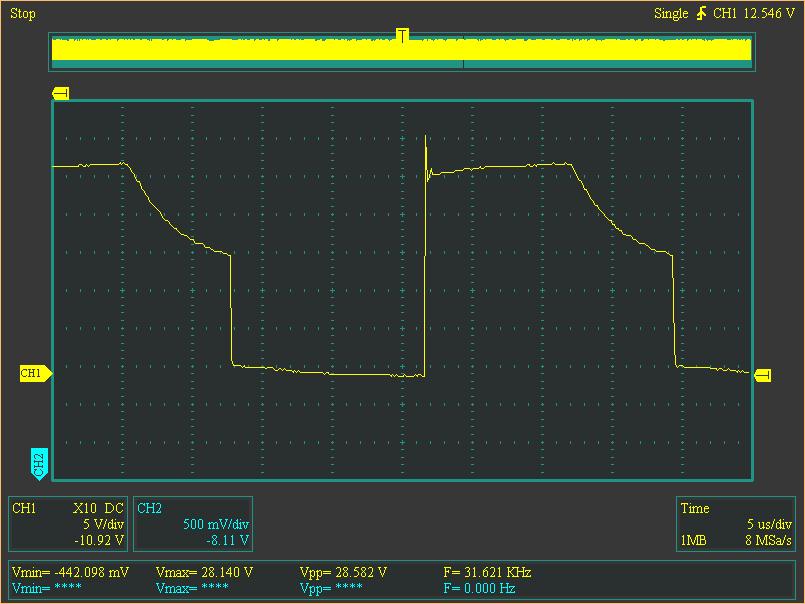
Task: Open the CH2 500 mV/div scale setting
Action: point(216,524)
